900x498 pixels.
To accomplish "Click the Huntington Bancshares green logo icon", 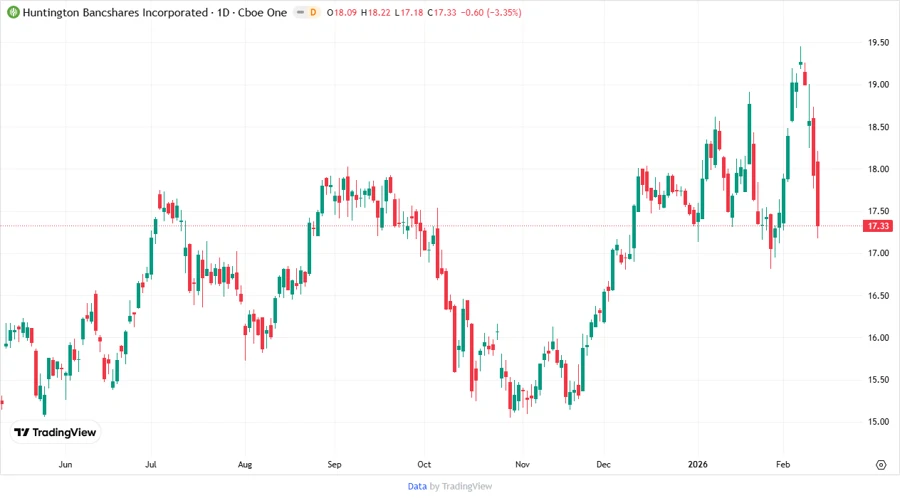I will 13,12.
